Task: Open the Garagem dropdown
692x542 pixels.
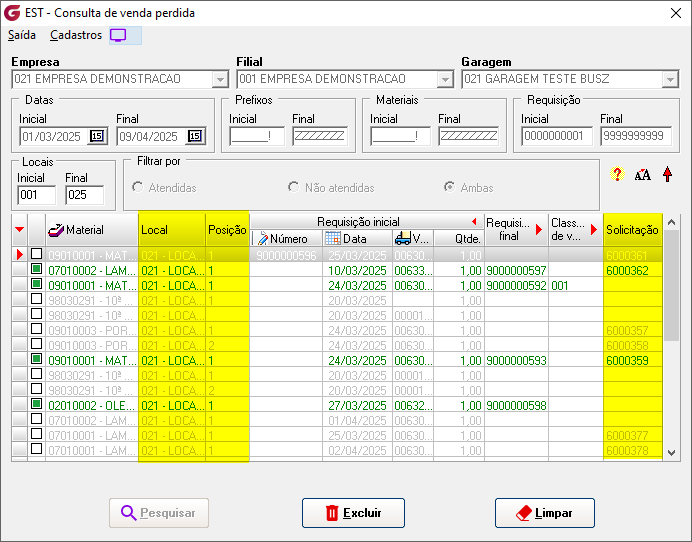Action: 670,79
